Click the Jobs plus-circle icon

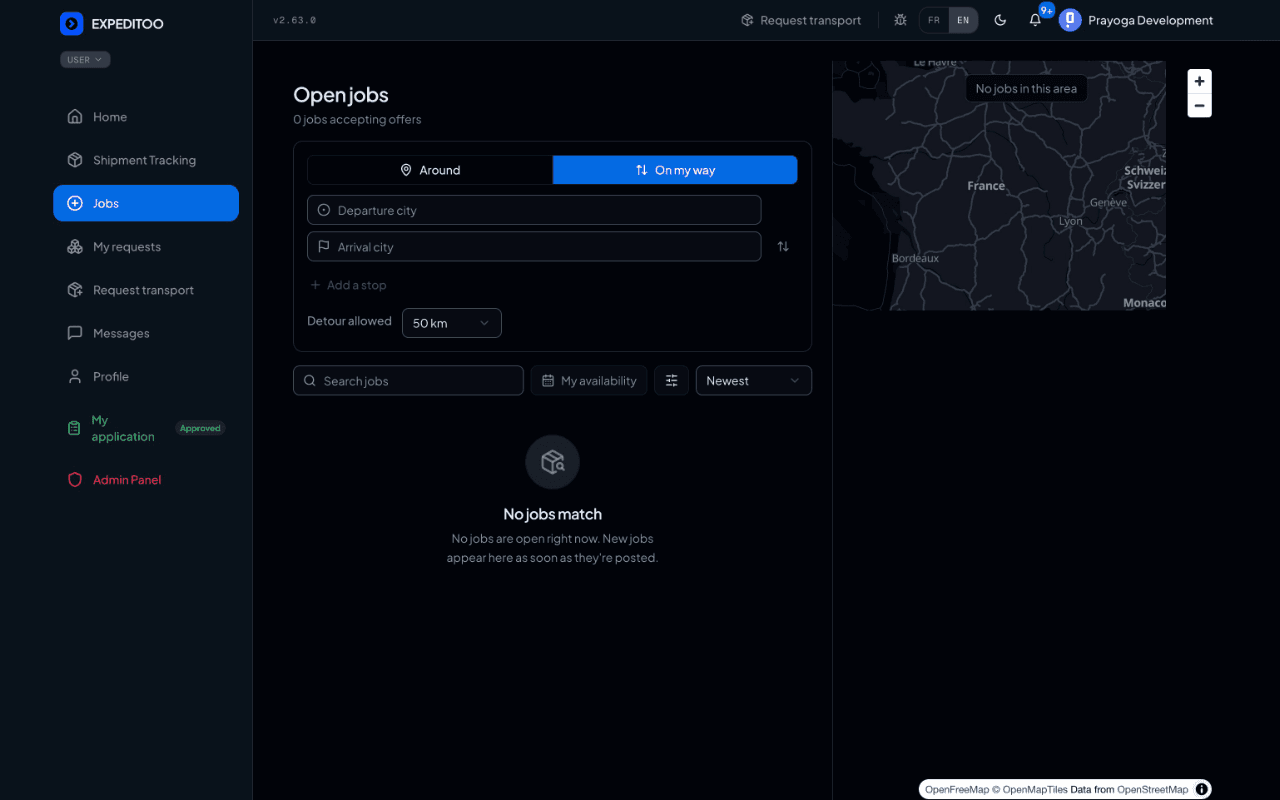tap(75, 203)
